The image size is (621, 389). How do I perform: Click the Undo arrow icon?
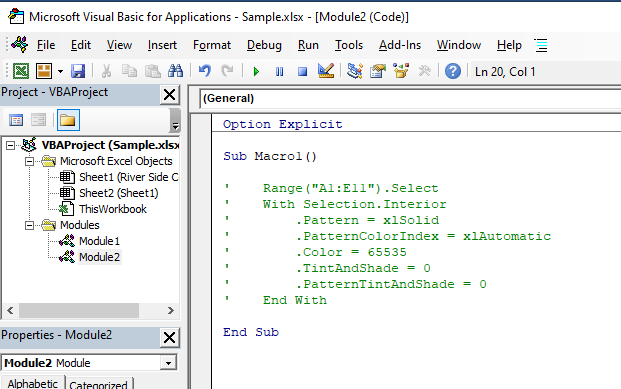click(204, 71)
